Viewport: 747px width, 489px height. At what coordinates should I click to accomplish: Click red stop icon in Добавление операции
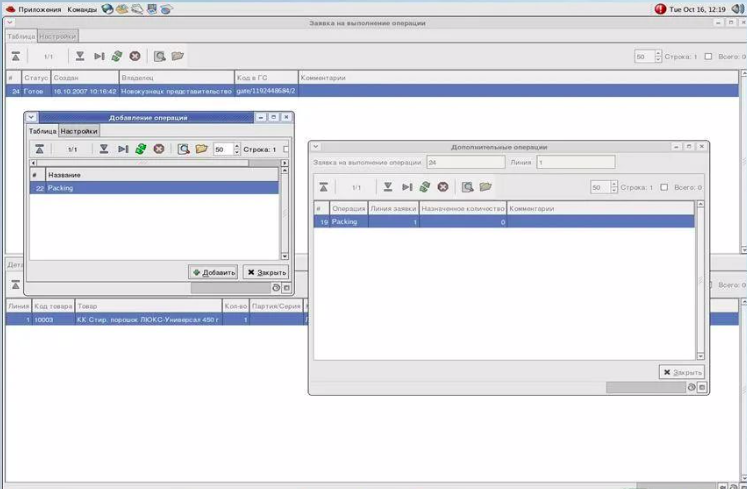point(159,149)
